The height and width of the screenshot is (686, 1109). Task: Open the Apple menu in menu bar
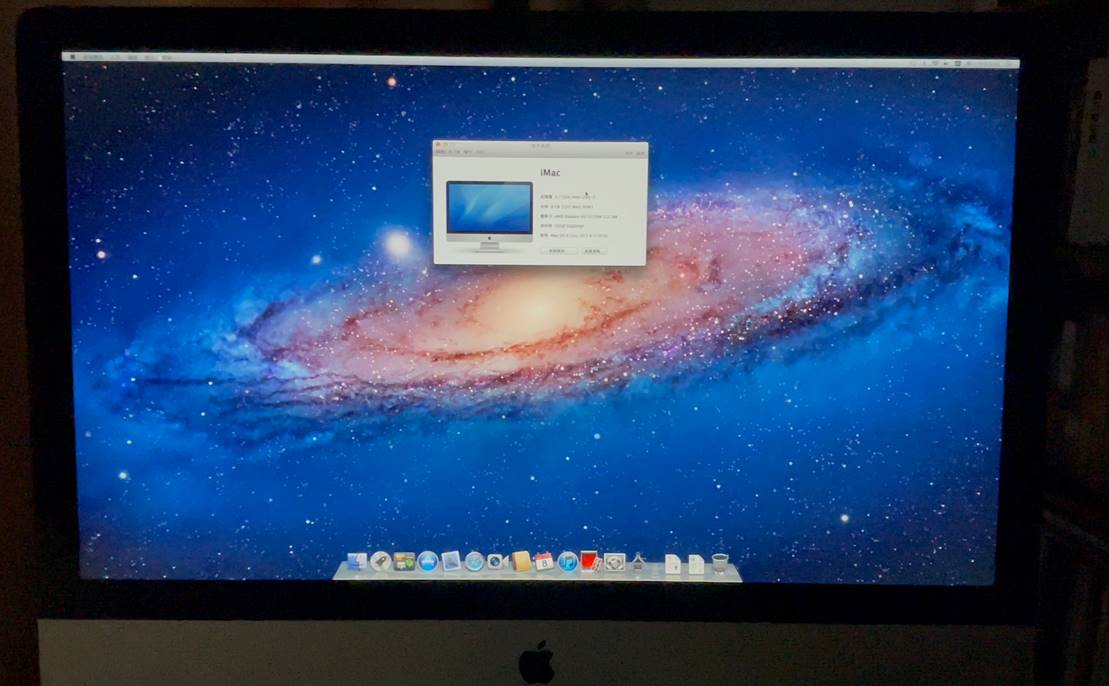pos(73,57)
